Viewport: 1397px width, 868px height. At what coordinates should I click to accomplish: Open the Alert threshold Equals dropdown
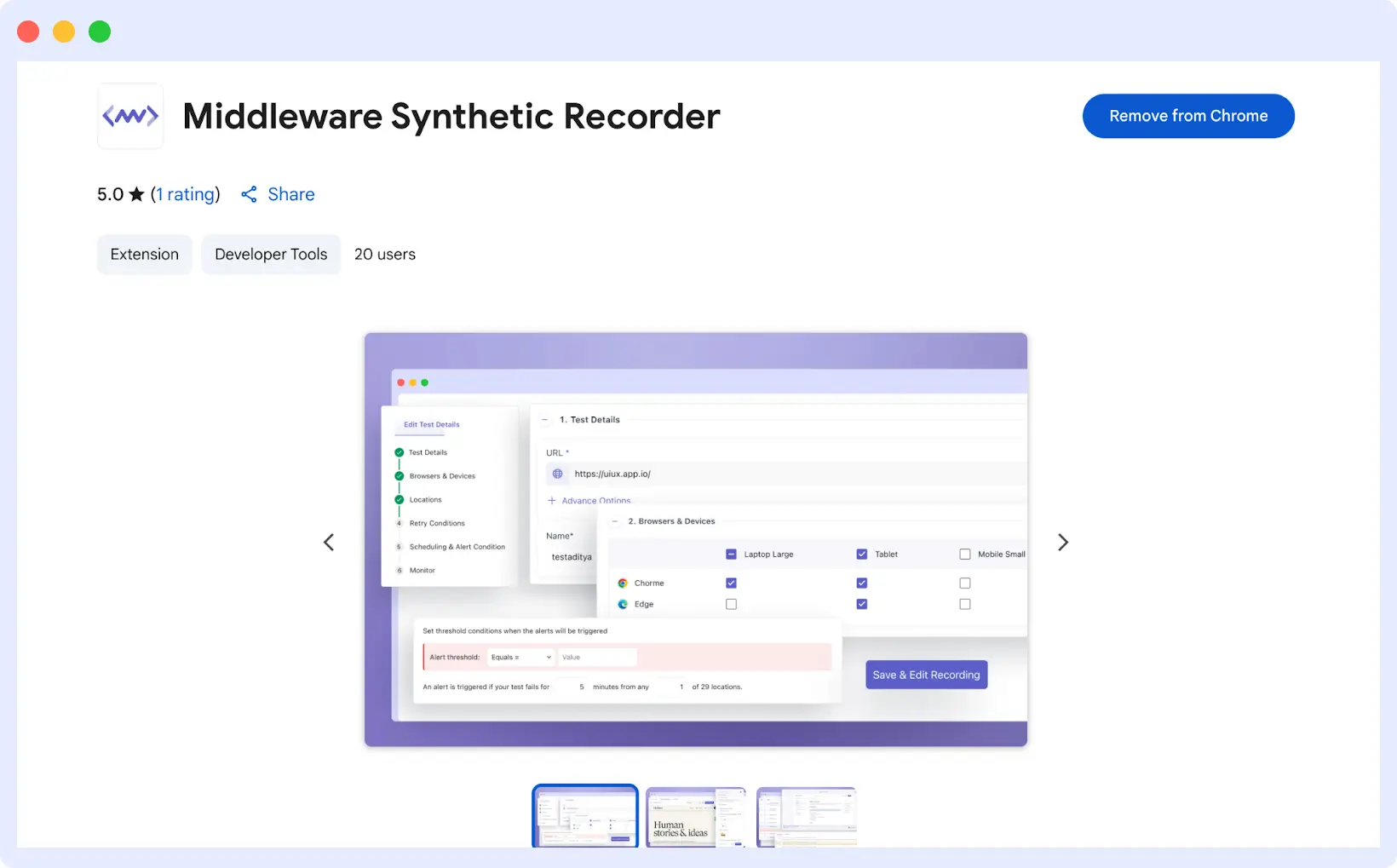click(x=520, y=657)
